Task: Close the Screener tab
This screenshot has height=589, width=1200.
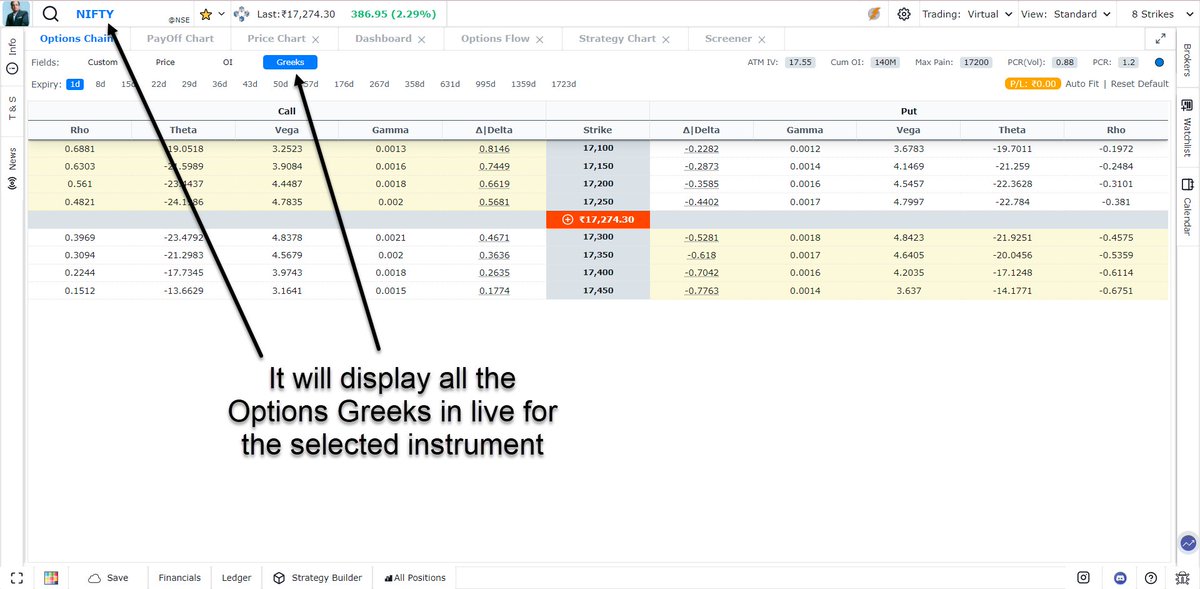Action: 761,40
